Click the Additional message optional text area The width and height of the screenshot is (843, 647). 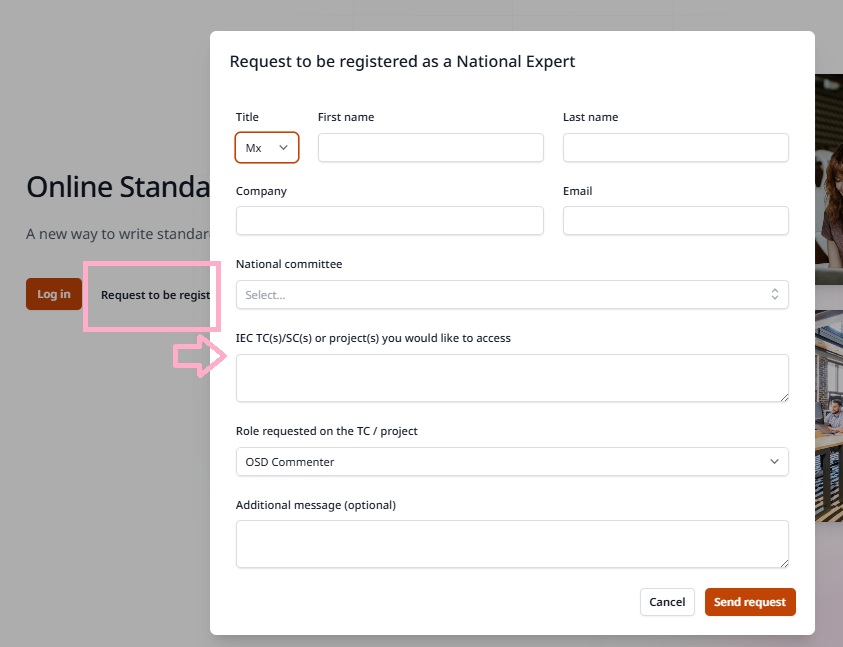(512, 543)
